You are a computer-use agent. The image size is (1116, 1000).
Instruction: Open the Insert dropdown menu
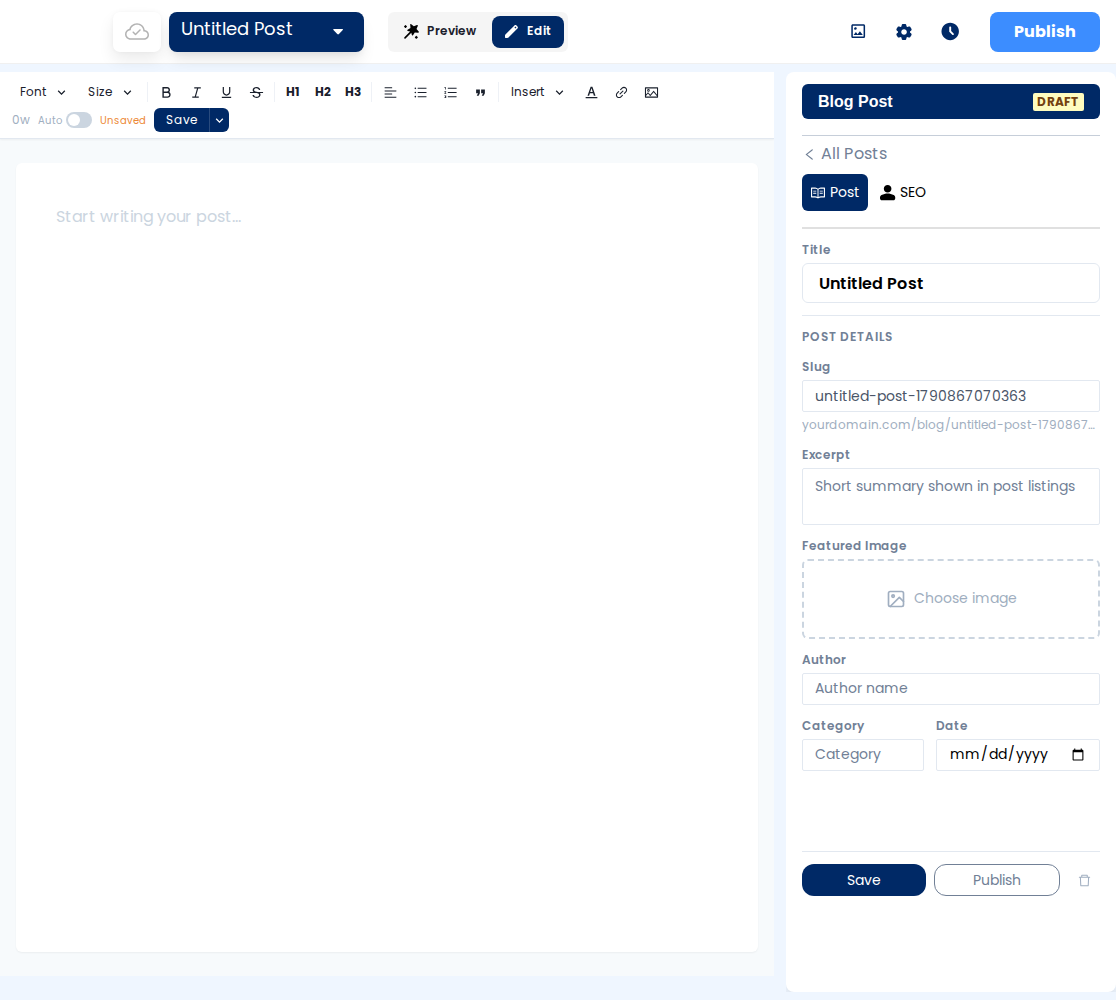coord(537,92)
